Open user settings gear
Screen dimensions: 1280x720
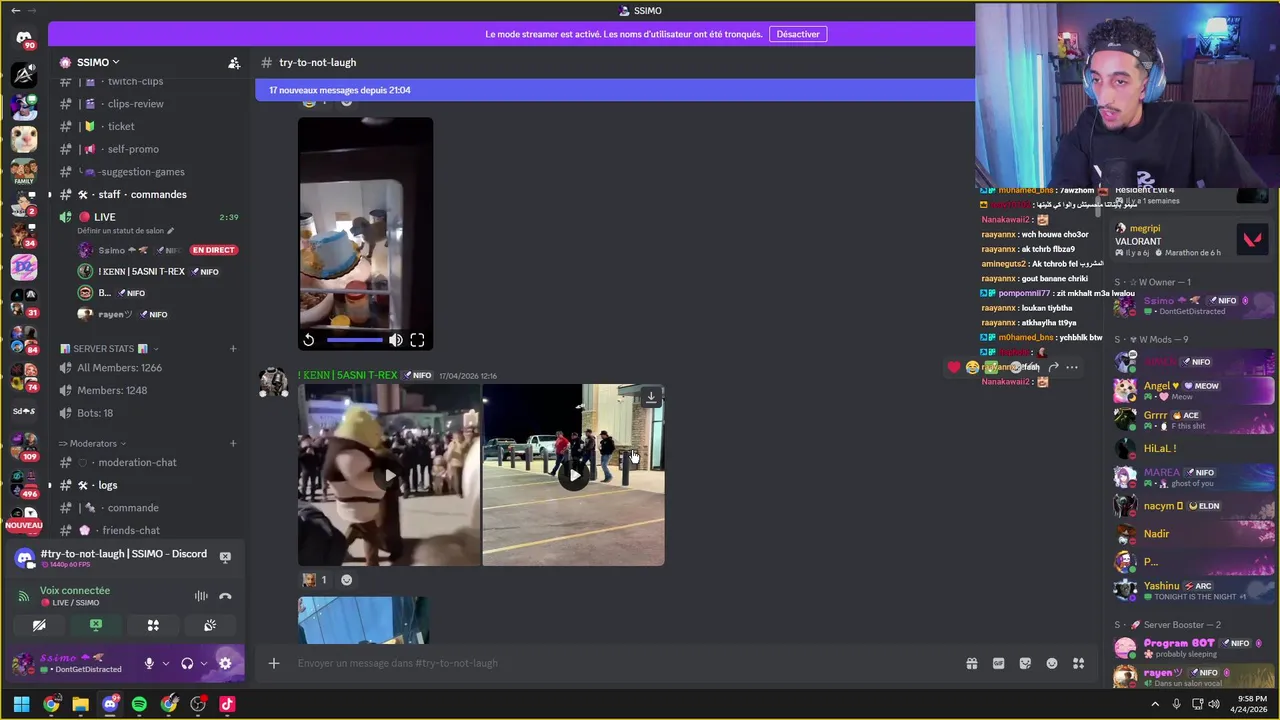tap(225, 663)
